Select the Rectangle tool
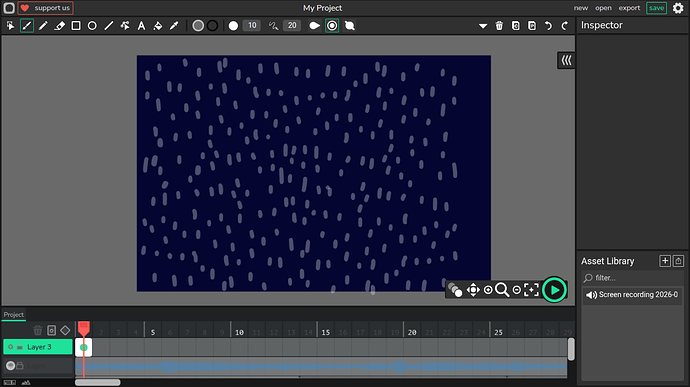 (76, 26)
